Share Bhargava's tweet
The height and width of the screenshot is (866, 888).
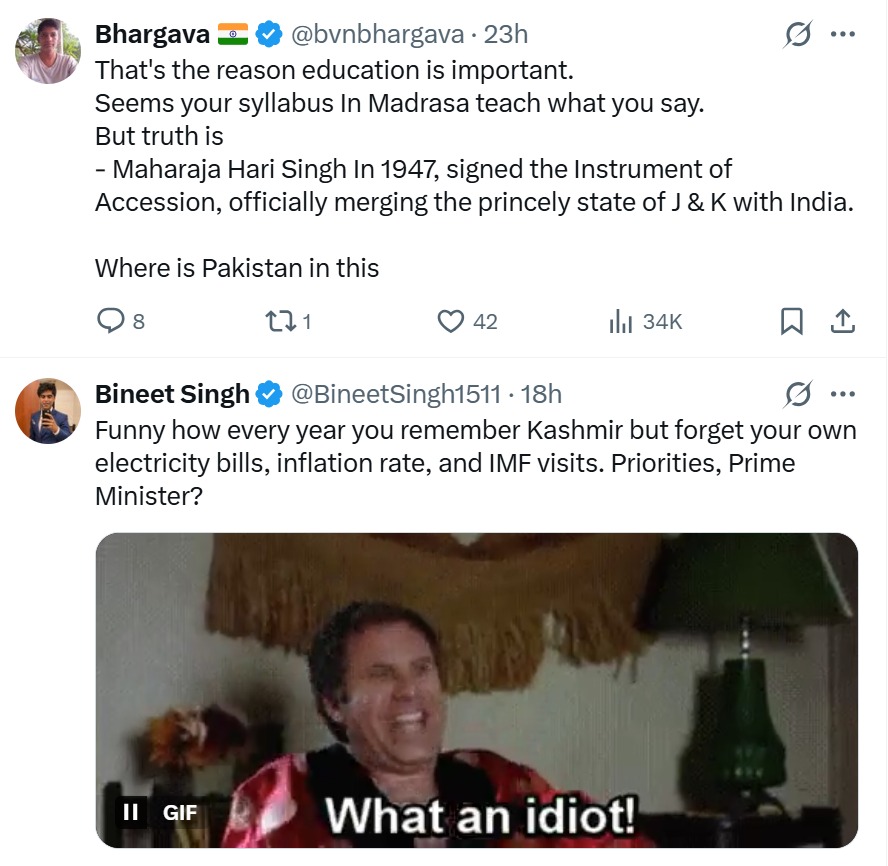coord(843,321)
